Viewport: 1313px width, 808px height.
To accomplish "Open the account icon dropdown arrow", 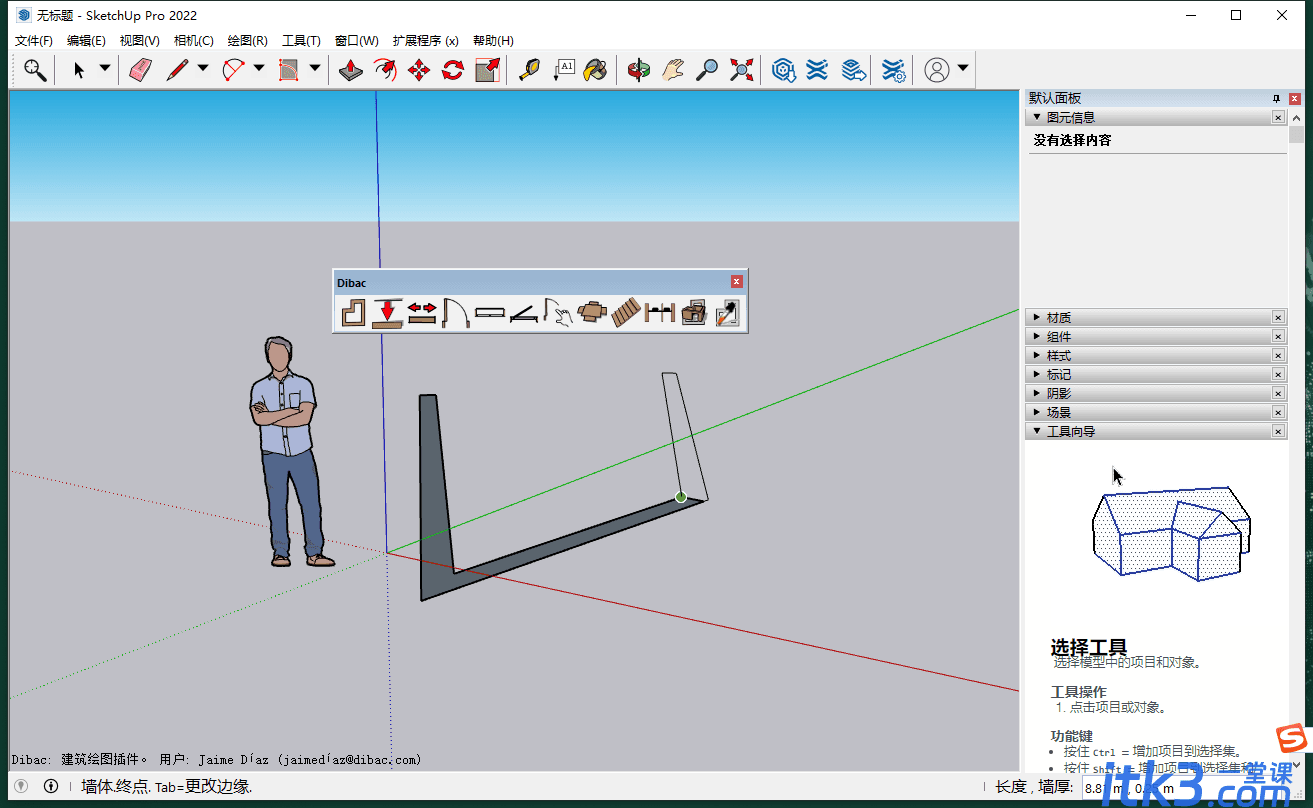I will pos(963,69).
